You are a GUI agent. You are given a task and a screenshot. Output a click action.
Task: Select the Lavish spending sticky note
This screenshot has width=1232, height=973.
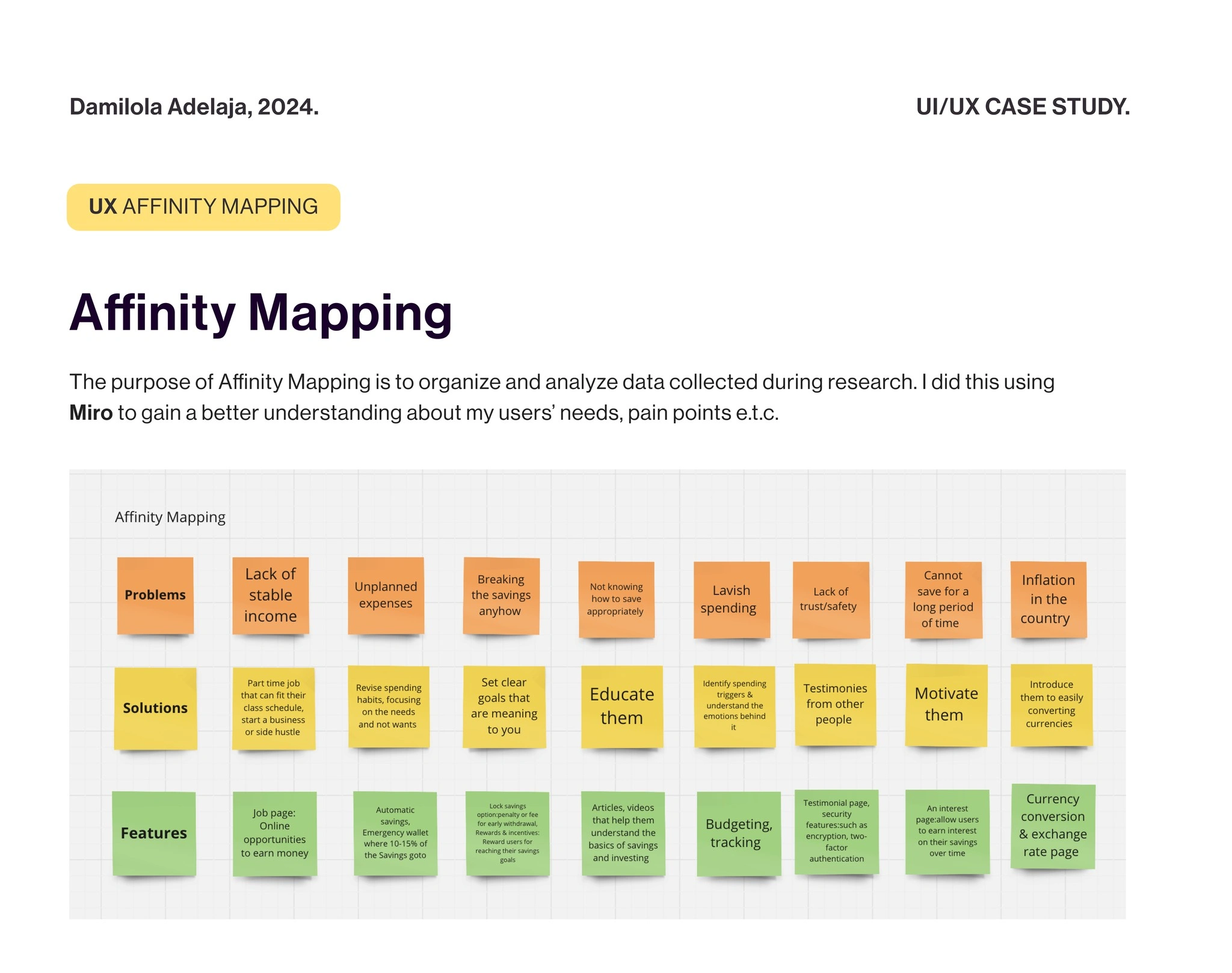click(x=731, y=600)
